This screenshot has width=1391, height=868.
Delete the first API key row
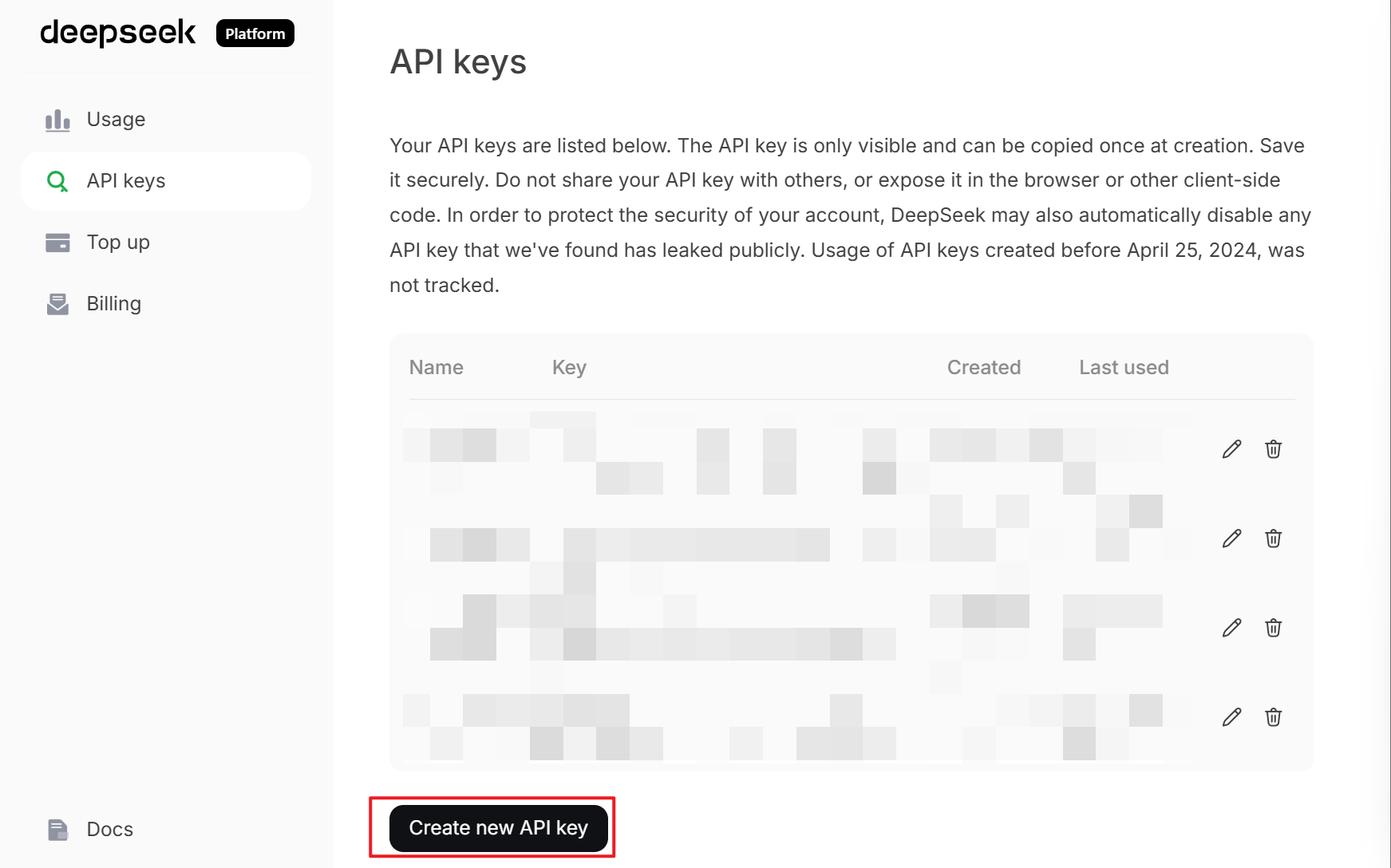(1273, 449)
